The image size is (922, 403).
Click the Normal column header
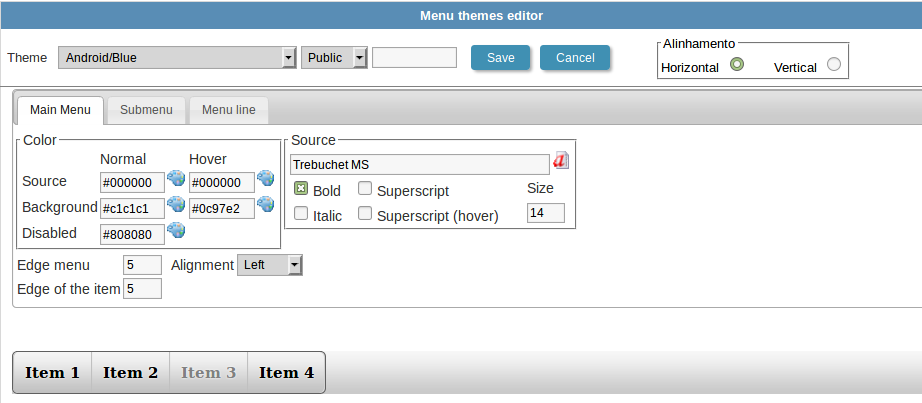pos(123,159)
